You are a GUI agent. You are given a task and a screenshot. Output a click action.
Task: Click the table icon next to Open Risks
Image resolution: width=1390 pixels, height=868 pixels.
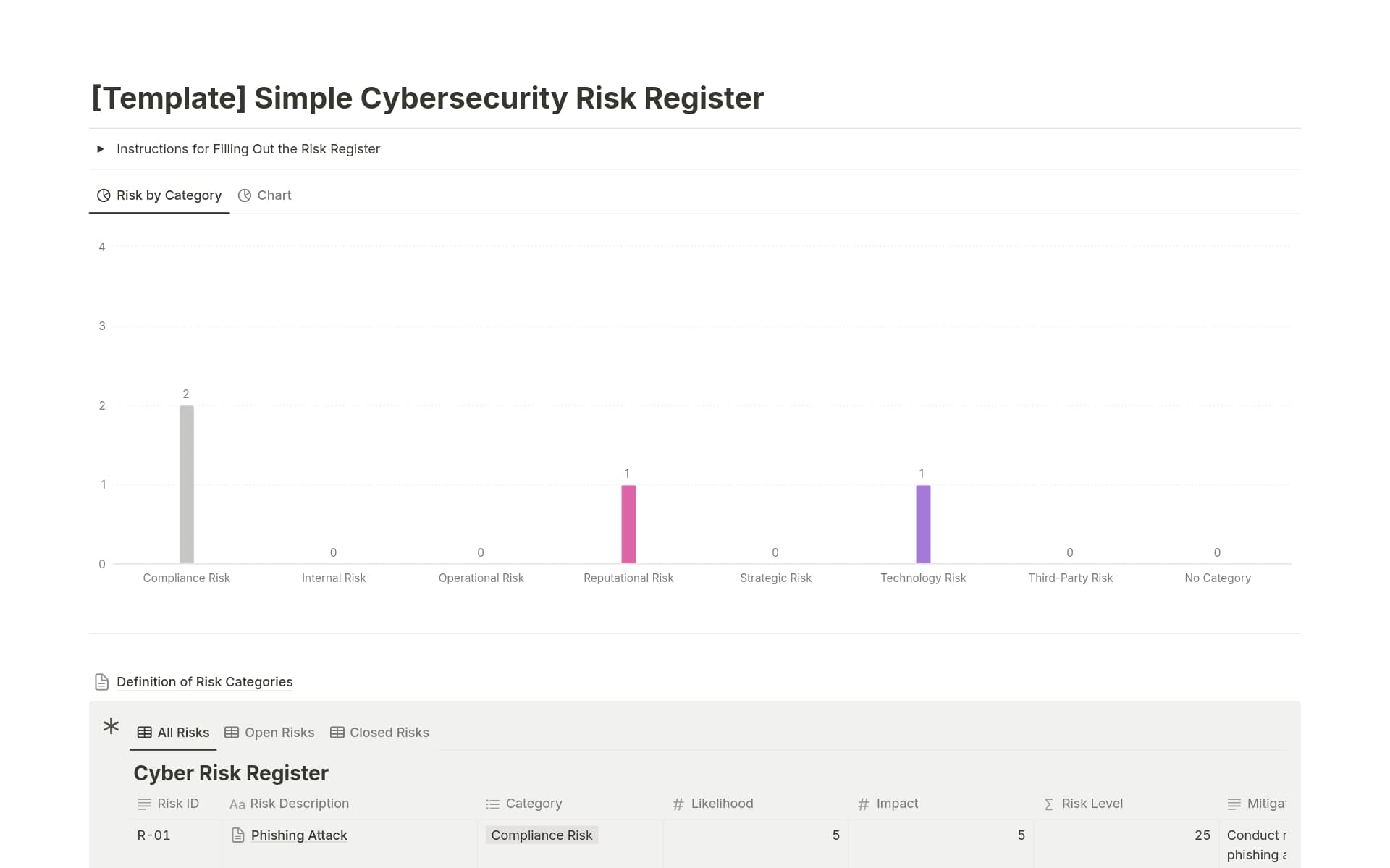tap(232, 732)
